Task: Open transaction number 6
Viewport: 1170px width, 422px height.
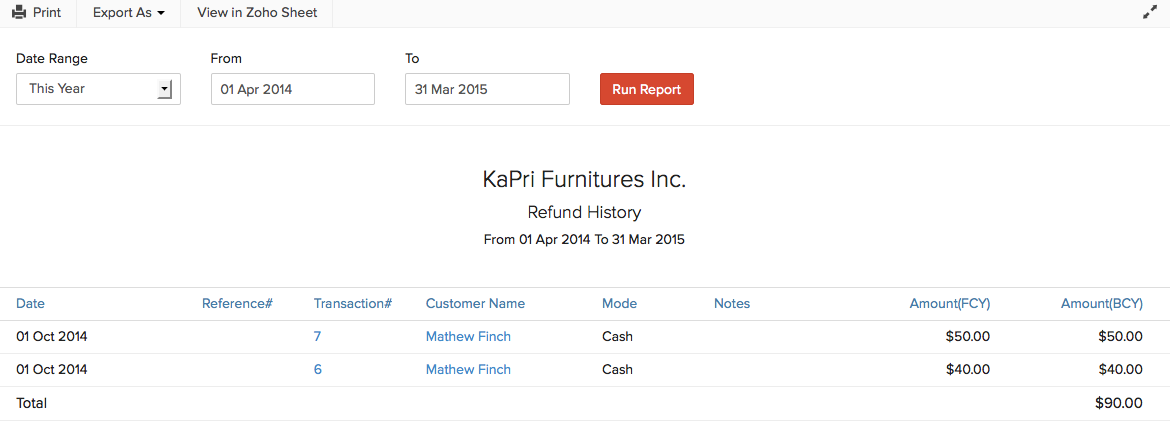Action: [x=318, y=369]
